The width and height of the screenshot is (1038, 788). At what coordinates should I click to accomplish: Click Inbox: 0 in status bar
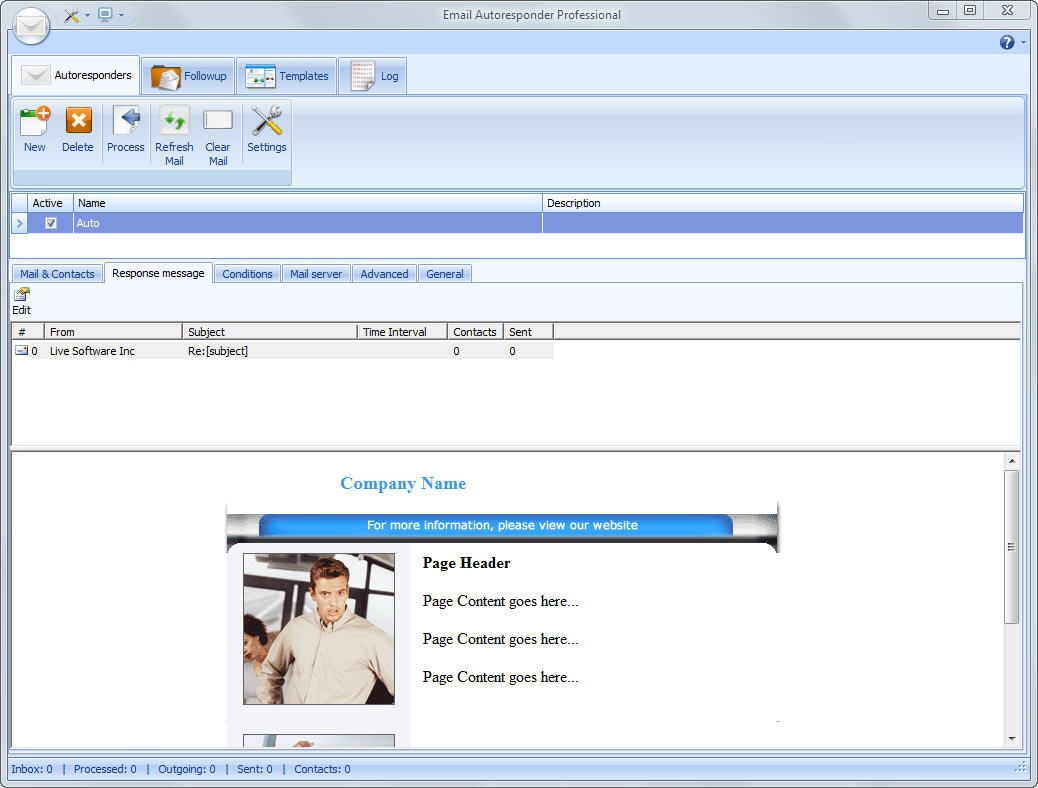coord(32,769)
